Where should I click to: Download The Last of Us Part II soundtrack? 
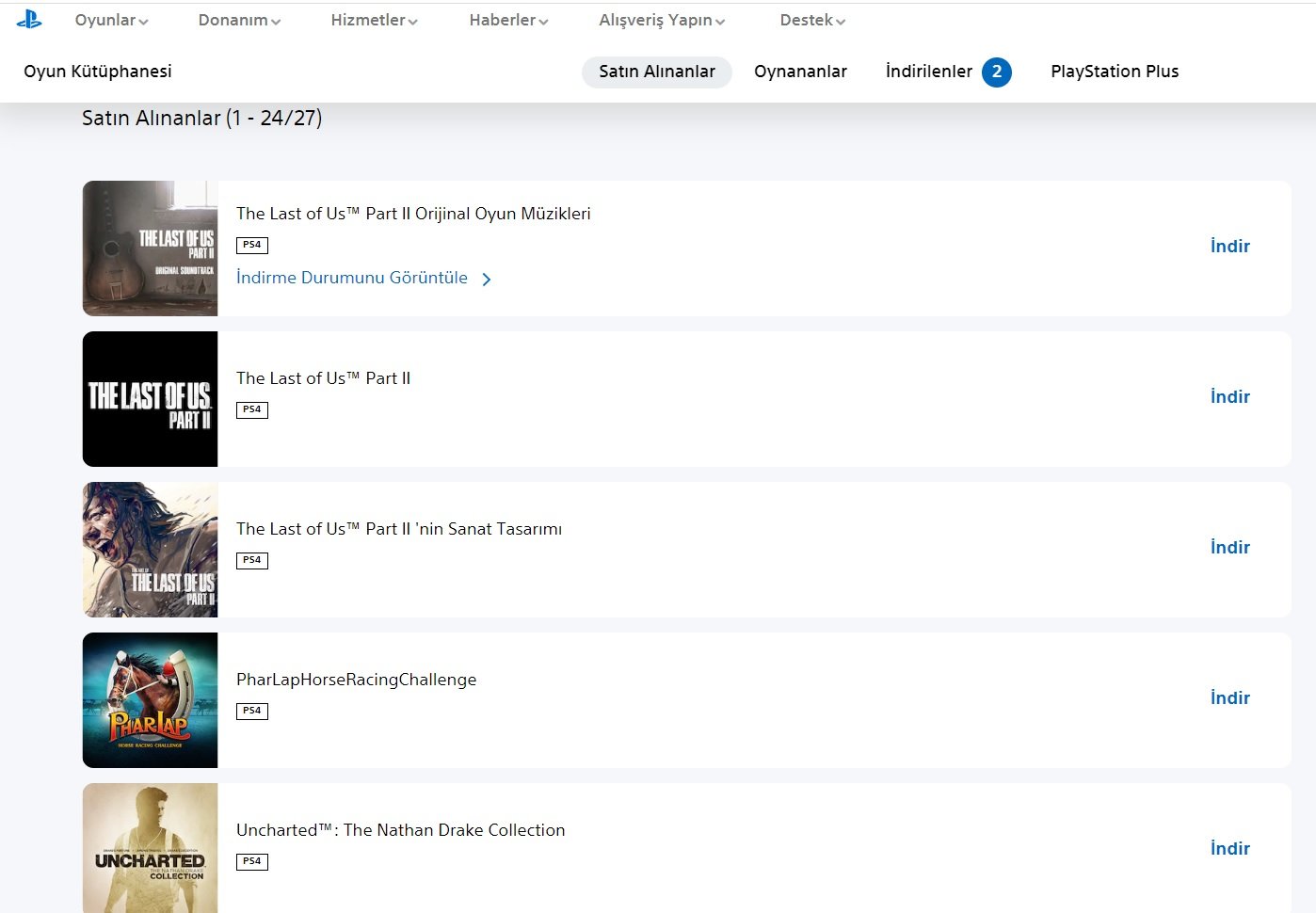coord(1230,247)
